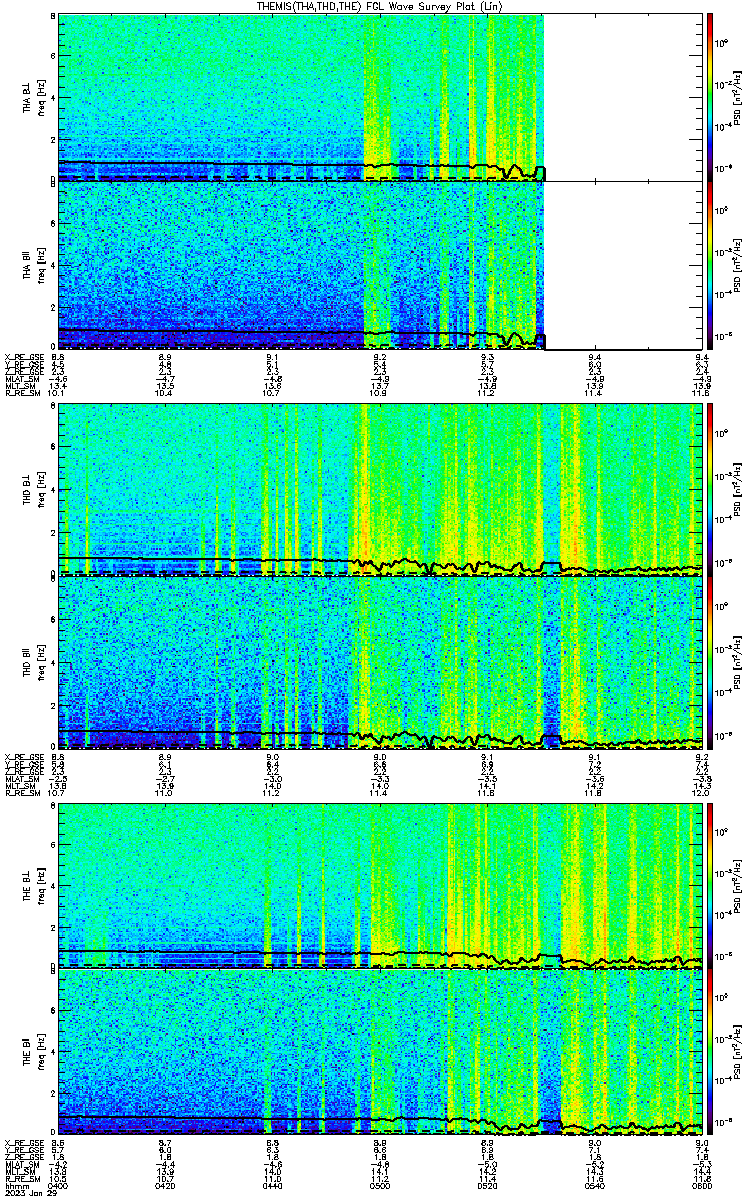Click the THD BL panel PSD color bar
This screenshot has width=750, height=1200.
[710, 490]
